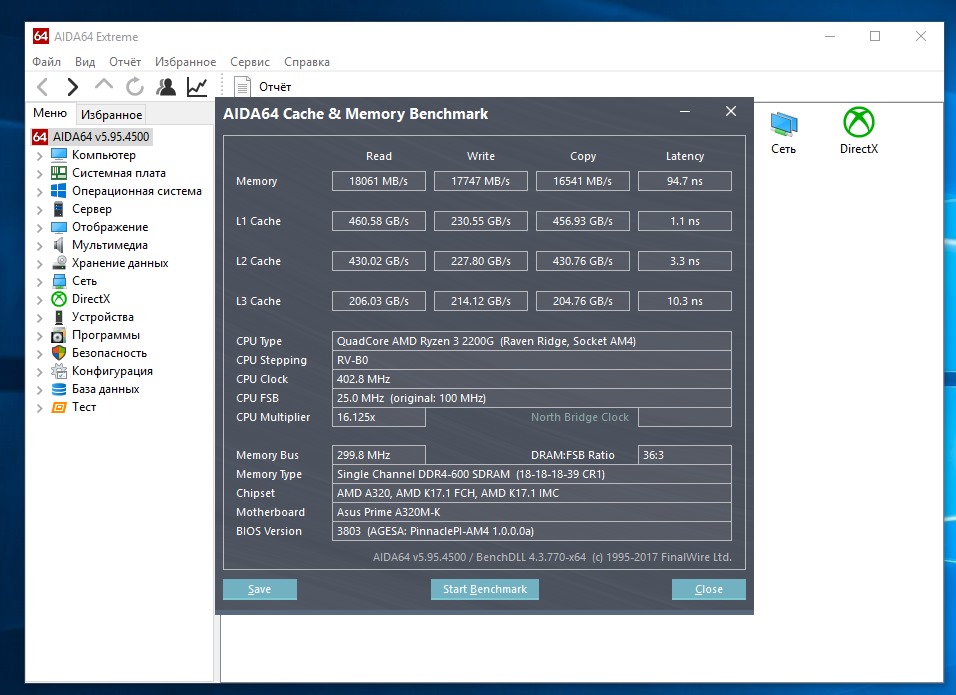Click the DRAM:FSB Ratio 36:3 field
Image resolution: width=956 pixels, height=695 pixels.
pyautogui.click(x=685, y=455)
